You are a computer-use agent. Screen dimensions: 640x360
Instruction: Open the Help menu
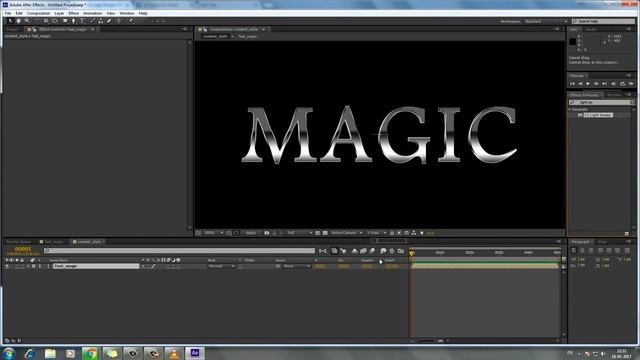pos(143,13)
